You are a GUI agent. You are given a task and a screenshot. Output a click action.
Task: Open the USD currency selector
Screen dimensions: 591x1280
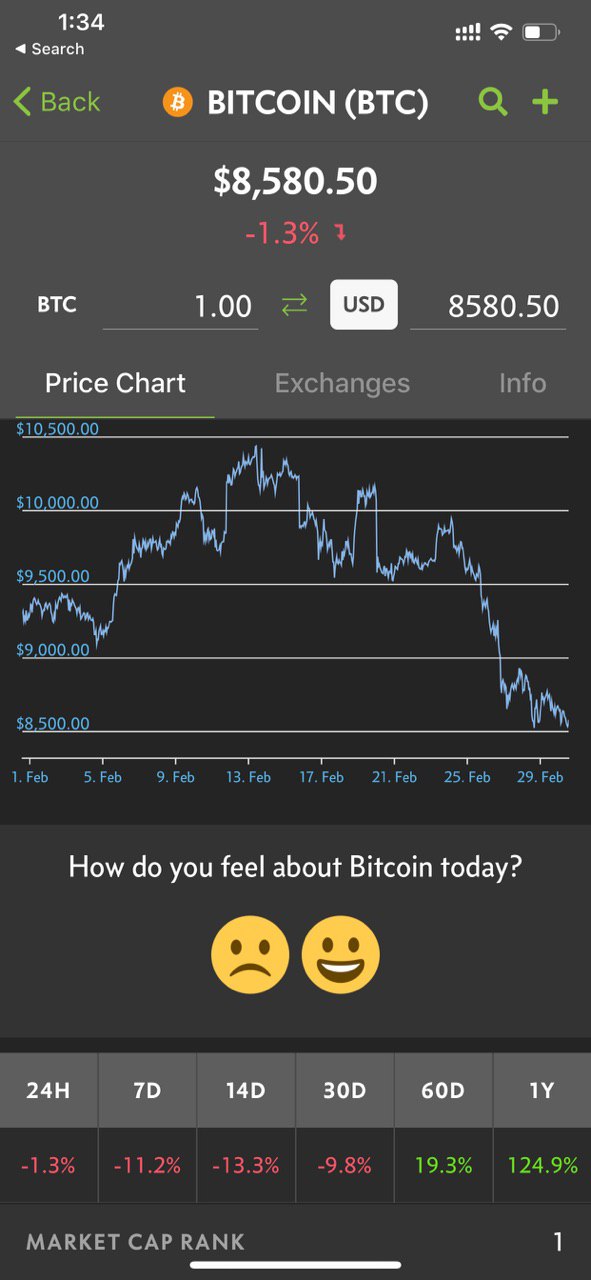[364, 304]
